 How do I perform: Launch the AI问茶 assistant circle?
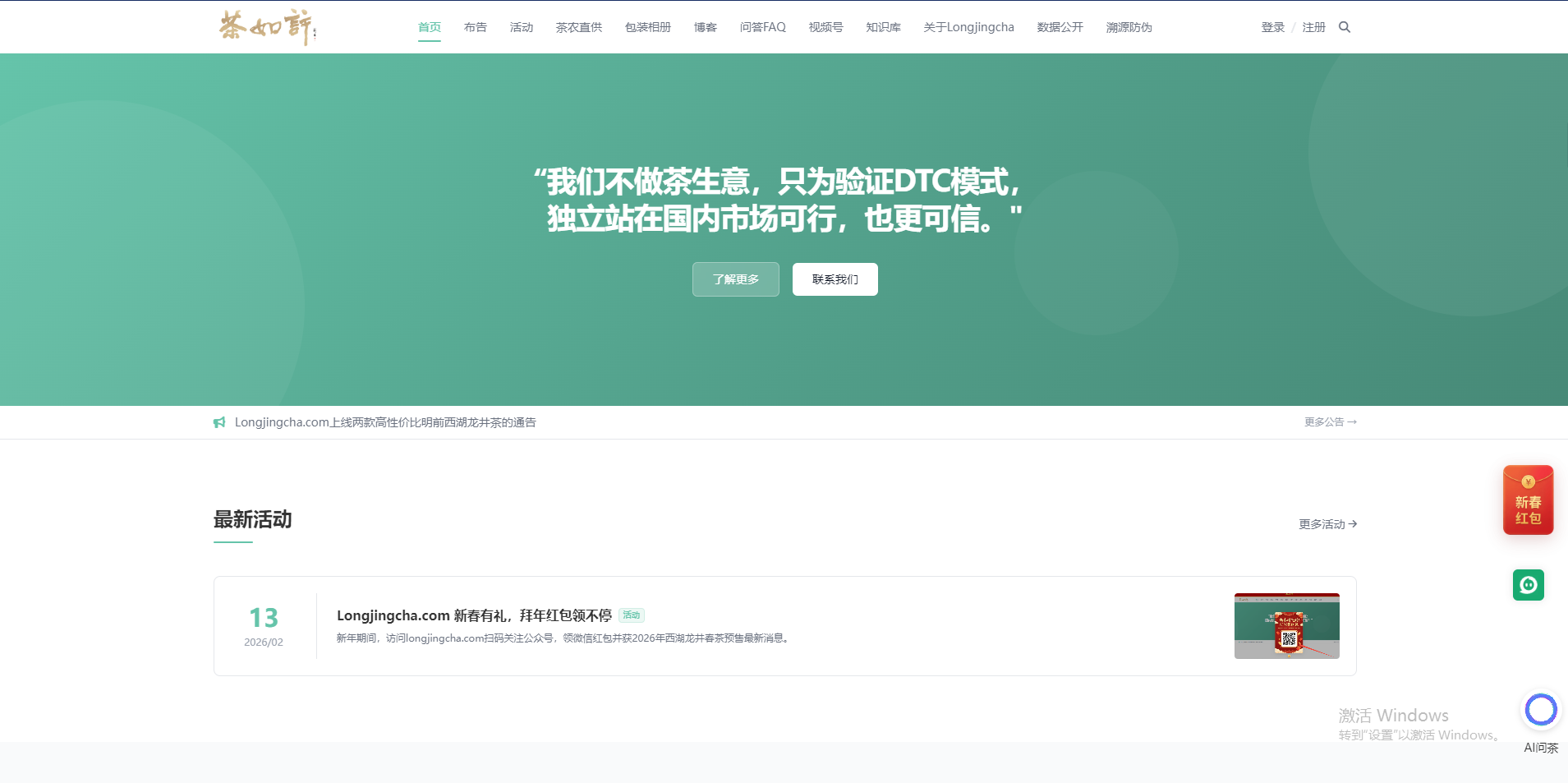[x=1541, y=710]
